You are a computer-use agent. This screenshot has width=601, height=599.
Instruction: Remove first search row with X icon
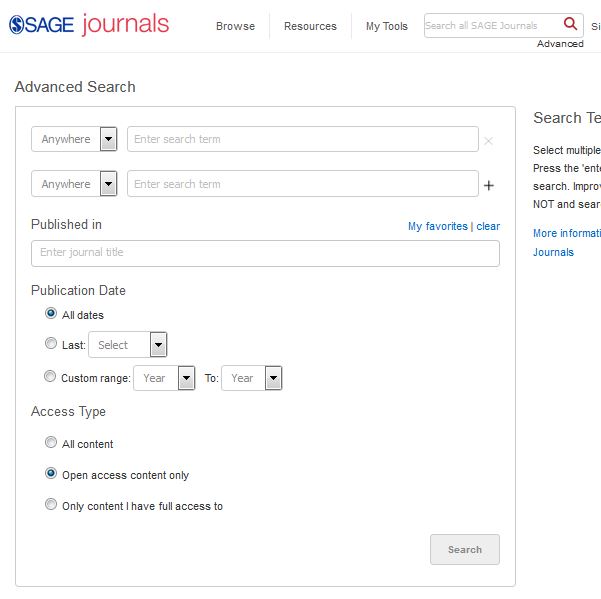[488, 141]
